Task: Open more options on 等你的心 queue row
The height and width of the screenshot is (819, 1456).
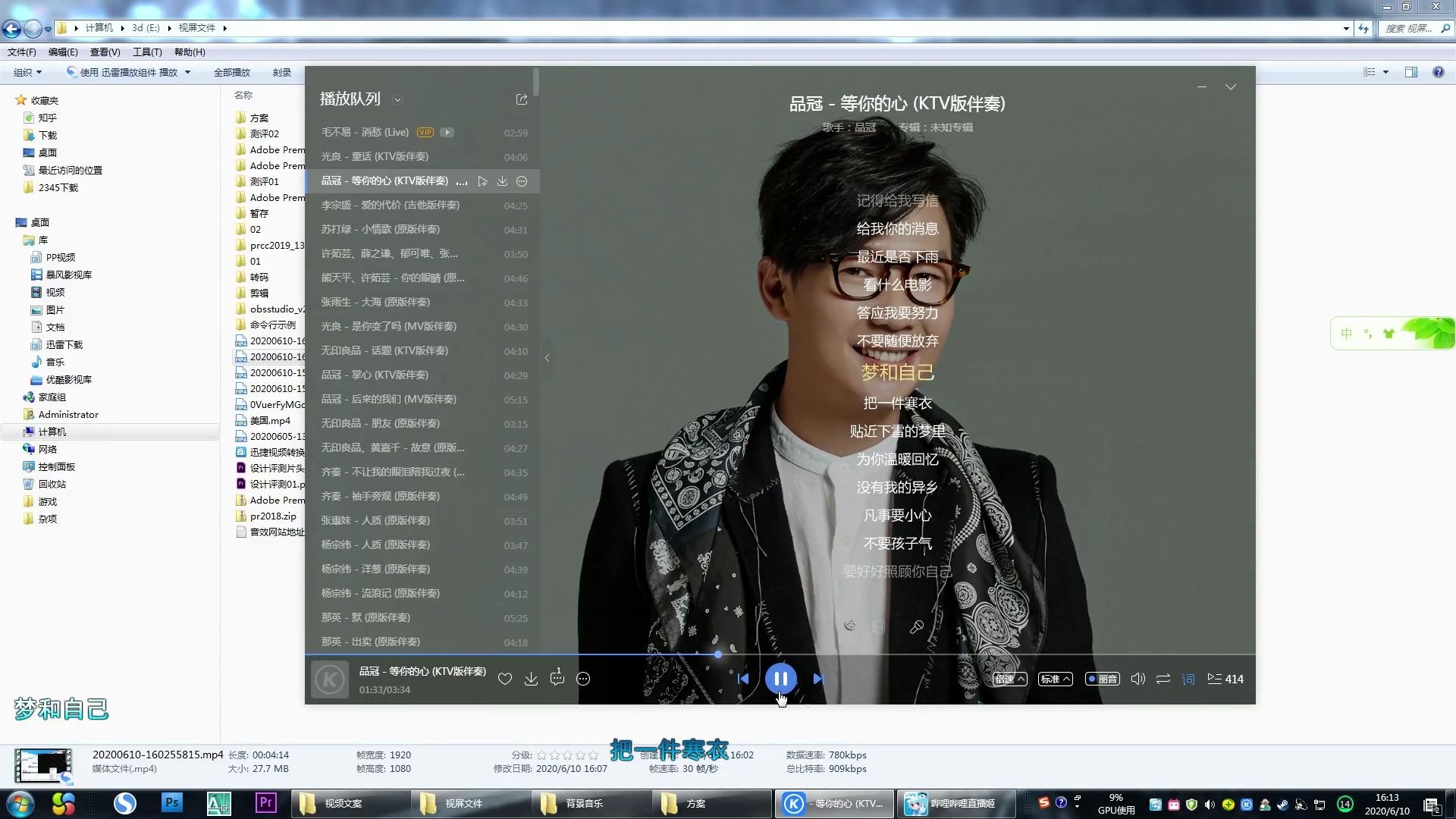Action: pos(522,181)
